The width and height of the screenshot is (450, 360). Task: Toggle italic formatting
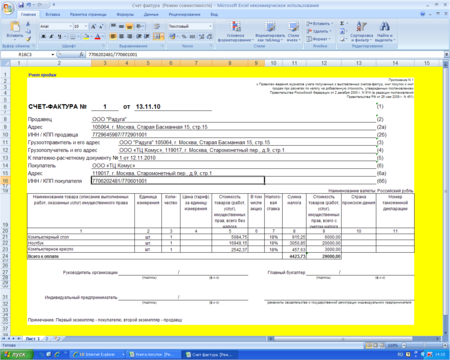[51, 36]
